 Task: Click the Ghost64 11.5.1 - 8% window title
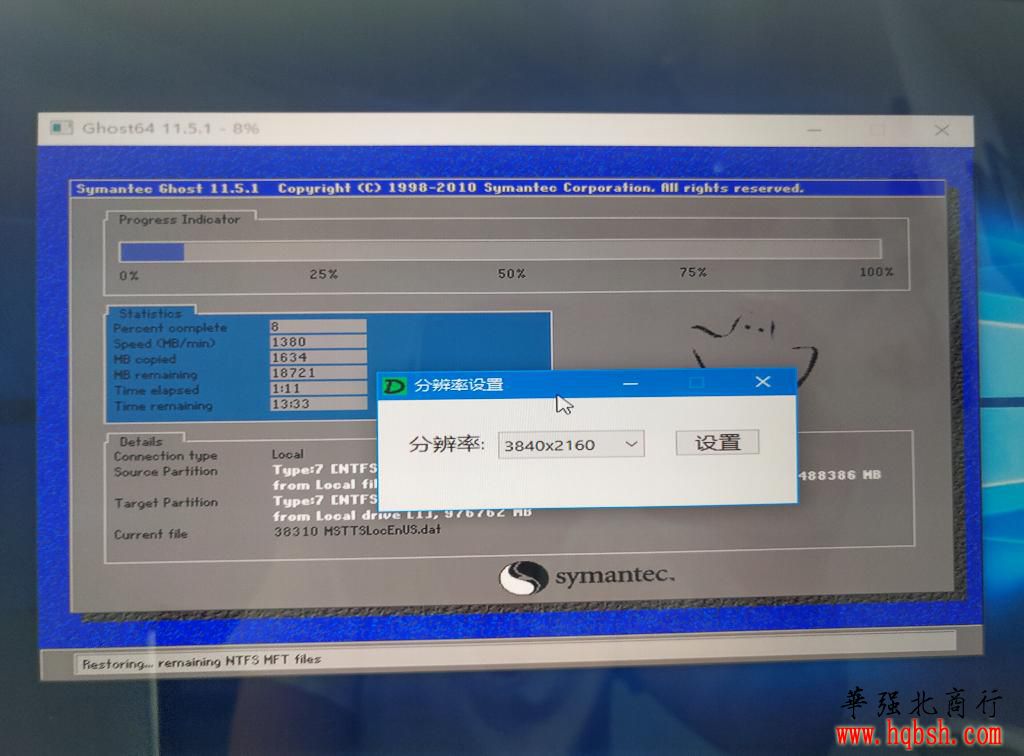pyautogui.click(x=170, y=128)
